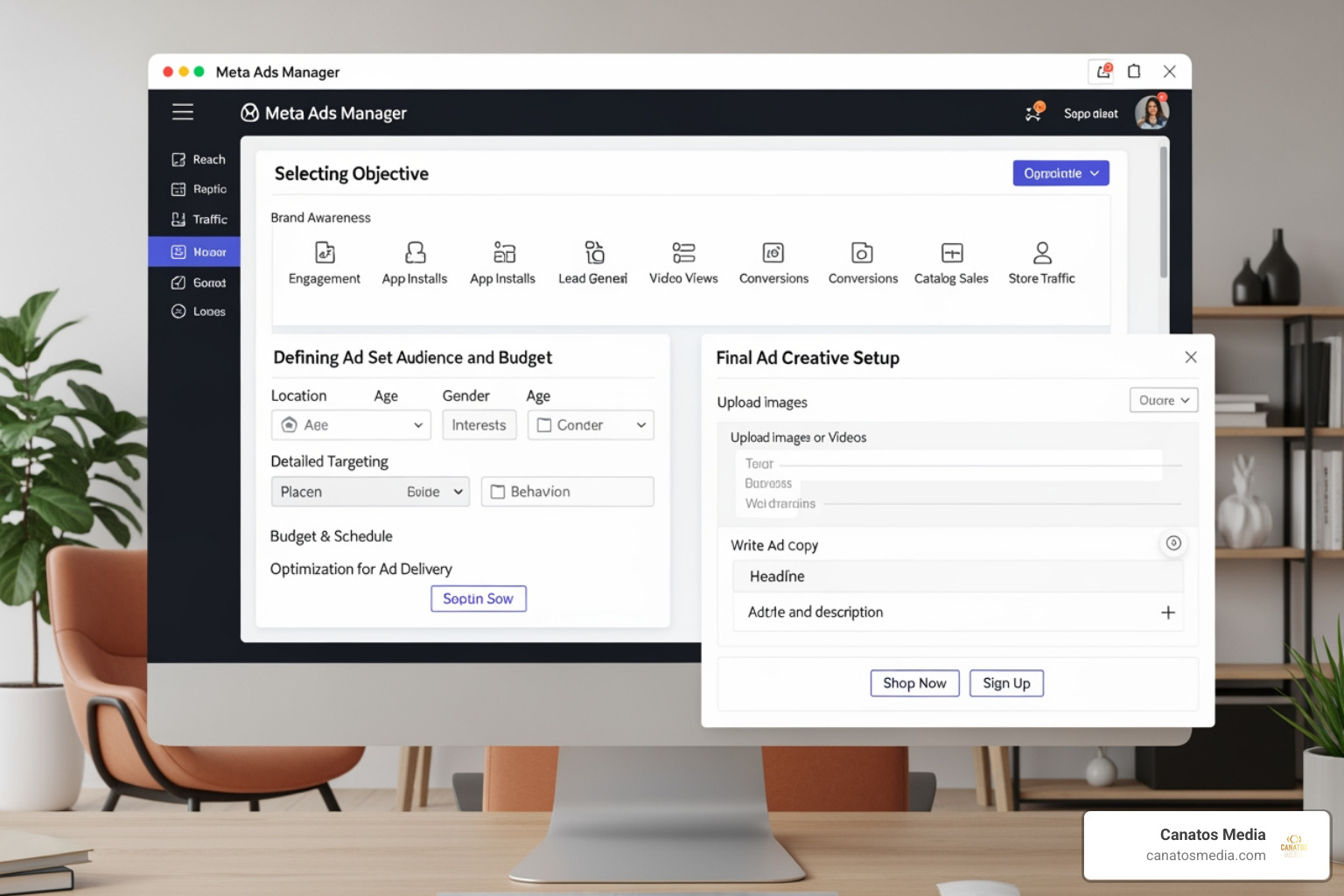The image size is (1344, 896).
Task: Click the Reptic sidebar icon
Action: pos(178,189)
